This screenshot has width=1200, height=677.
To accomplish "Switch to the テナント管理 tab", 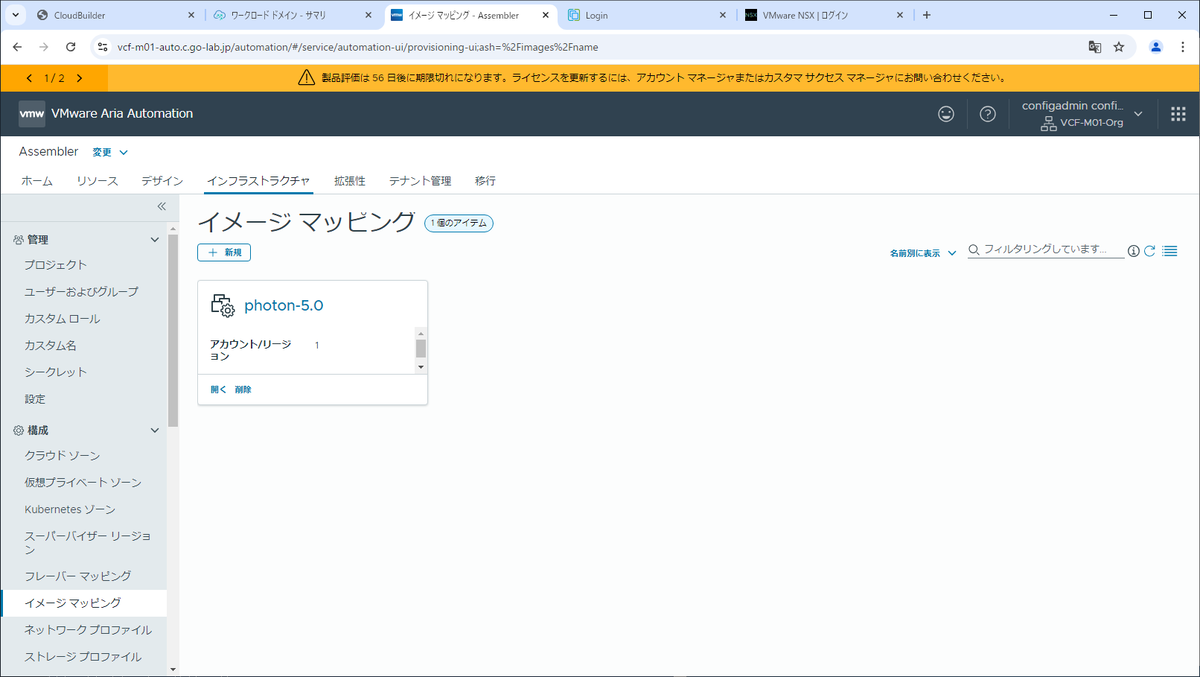I will pos(420,181).
